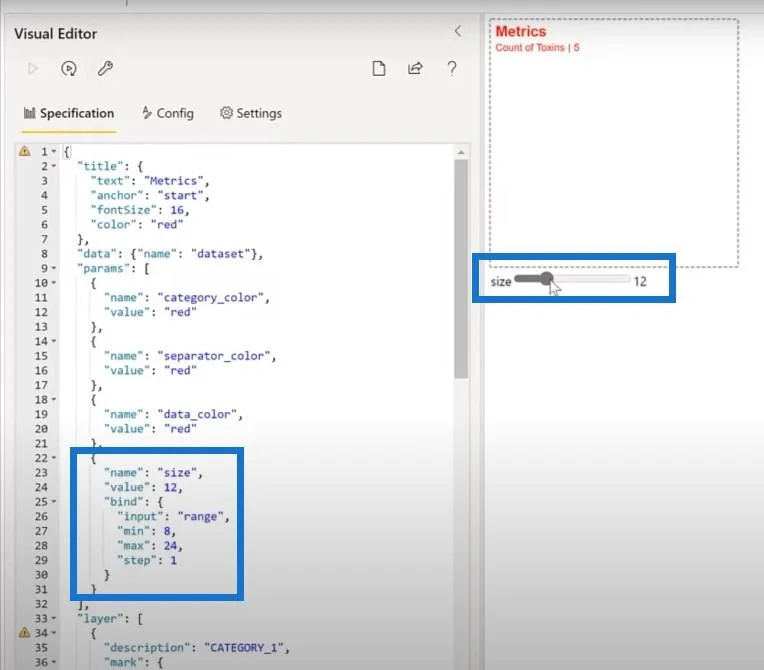Screen dimensions: 764x670
Task: Place cursor on "fontSize": 16 line
Action: [x=140, y=210]
